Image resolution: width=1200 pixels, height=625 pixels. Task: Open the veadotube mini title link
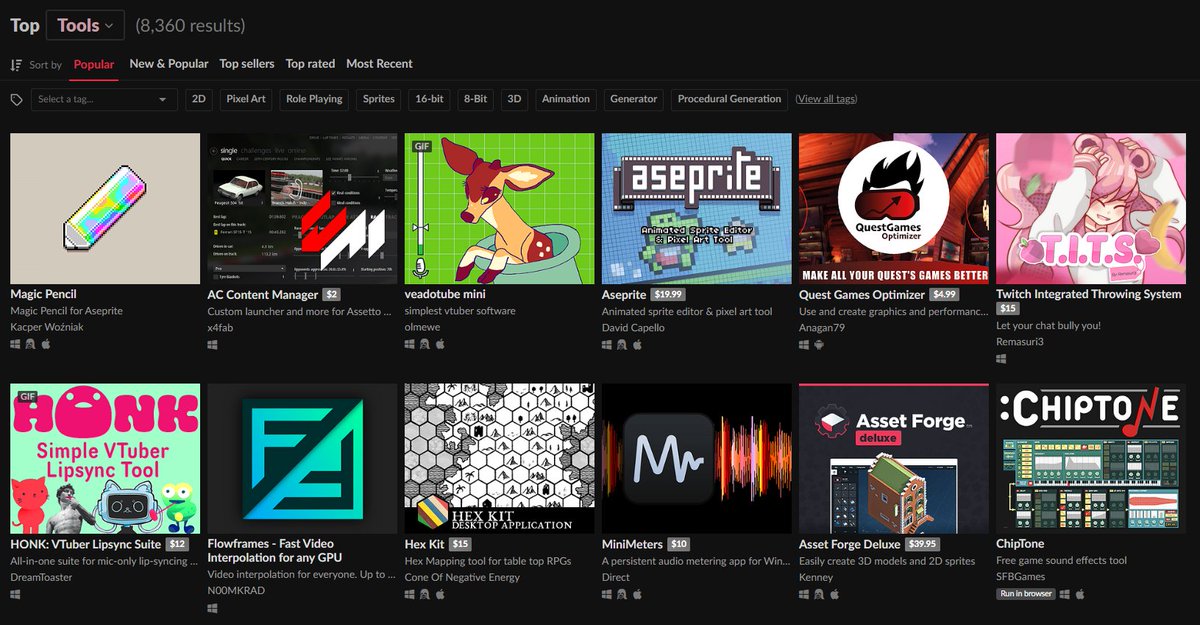coord(445,295)
